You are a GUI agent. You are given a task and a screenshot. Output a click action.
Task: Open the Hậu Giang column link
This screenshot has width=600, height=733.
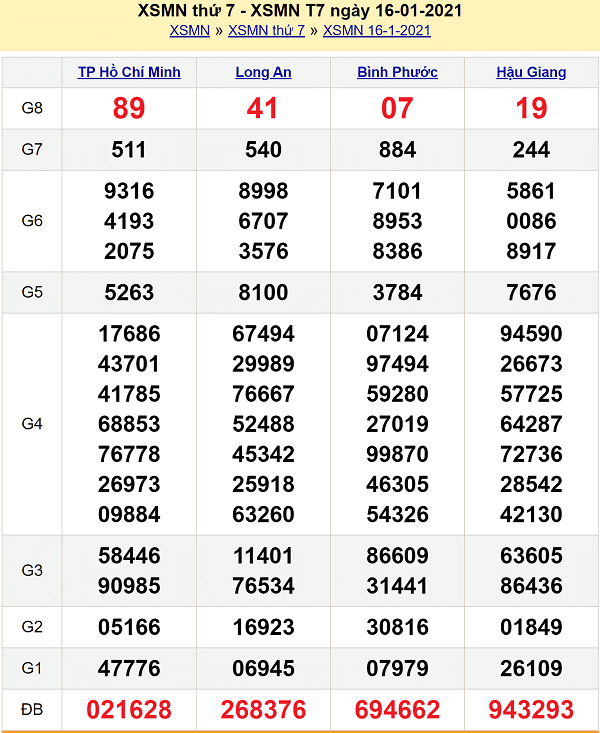pyautogui.click(x=531, y=72)
